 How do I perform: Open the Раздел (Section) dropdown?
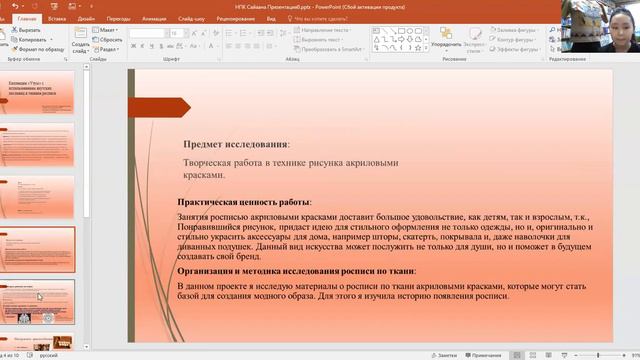(106, 49)
